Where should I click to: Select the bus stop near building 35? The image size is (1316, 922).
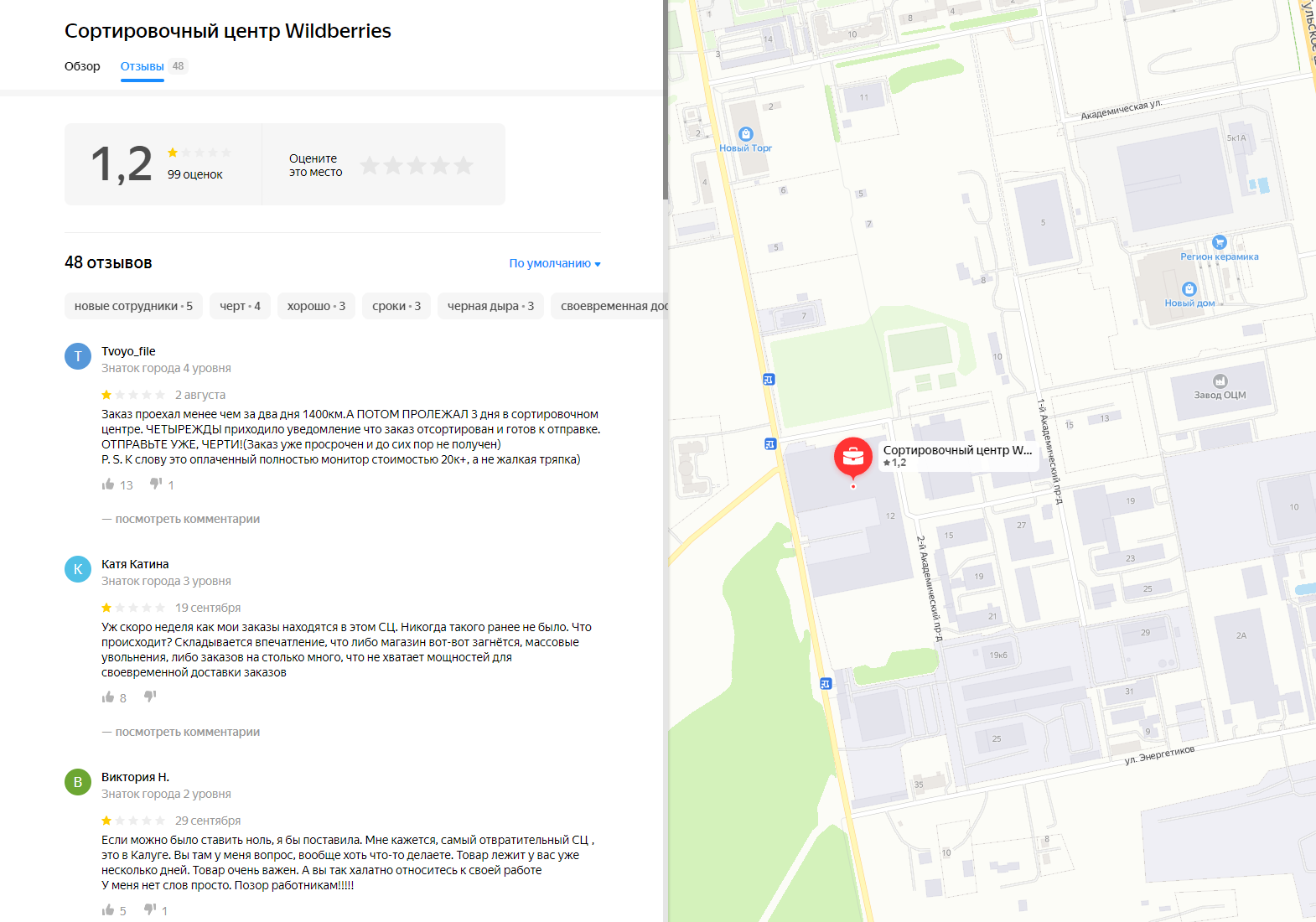(x=826, y=684)
